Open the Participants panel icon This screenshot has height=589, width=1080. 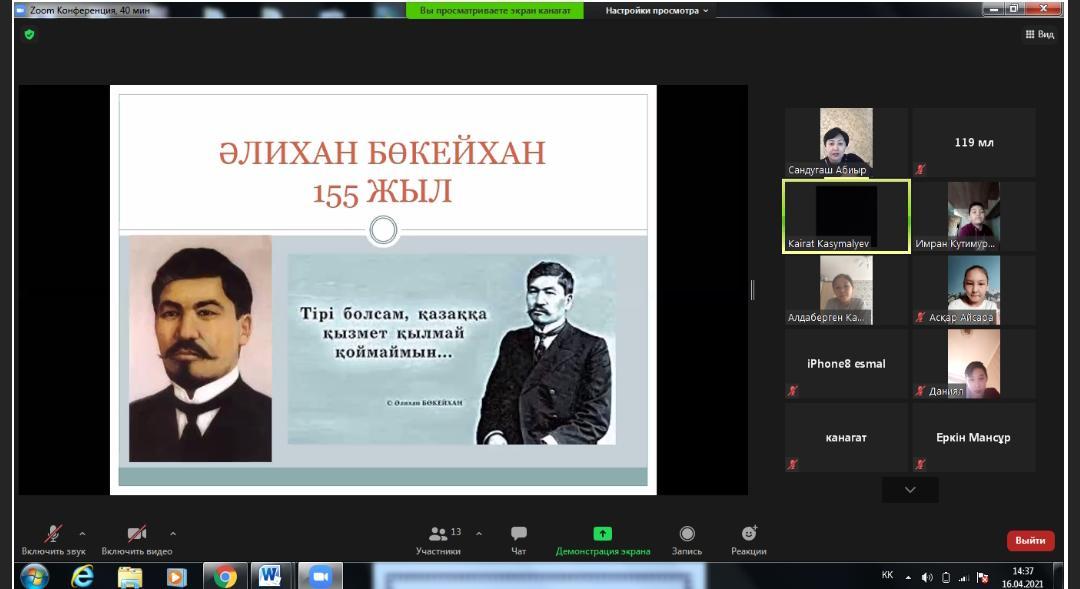coord(439,534)
